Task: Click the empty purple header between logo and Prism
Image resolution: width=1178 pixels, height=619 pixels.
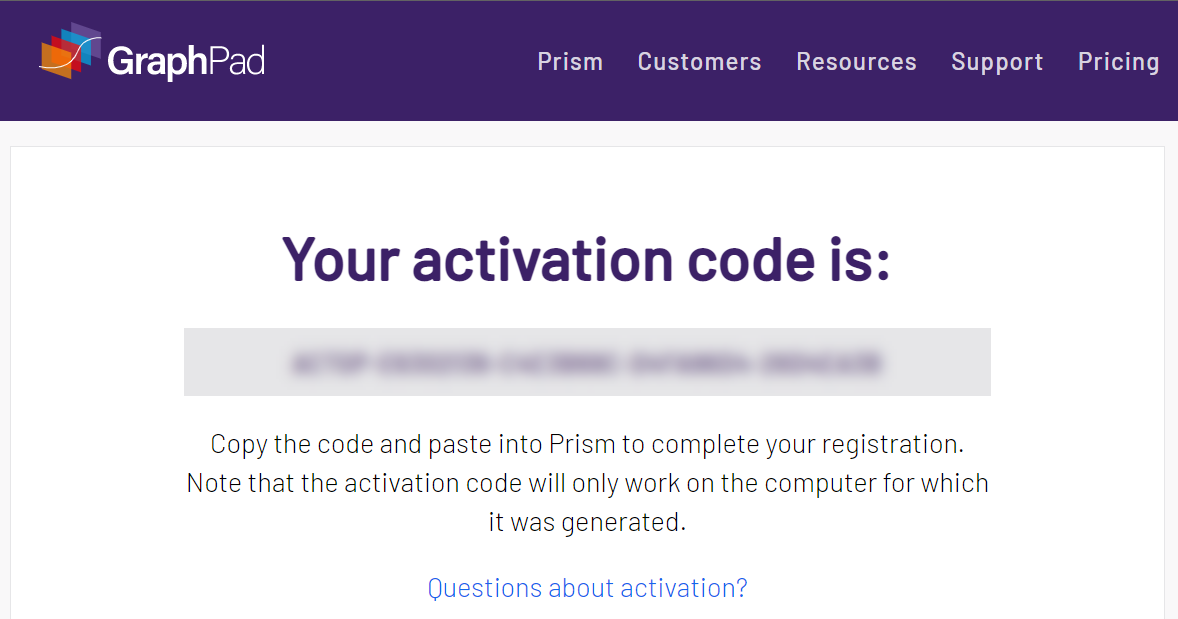Action: pos(400,62)
